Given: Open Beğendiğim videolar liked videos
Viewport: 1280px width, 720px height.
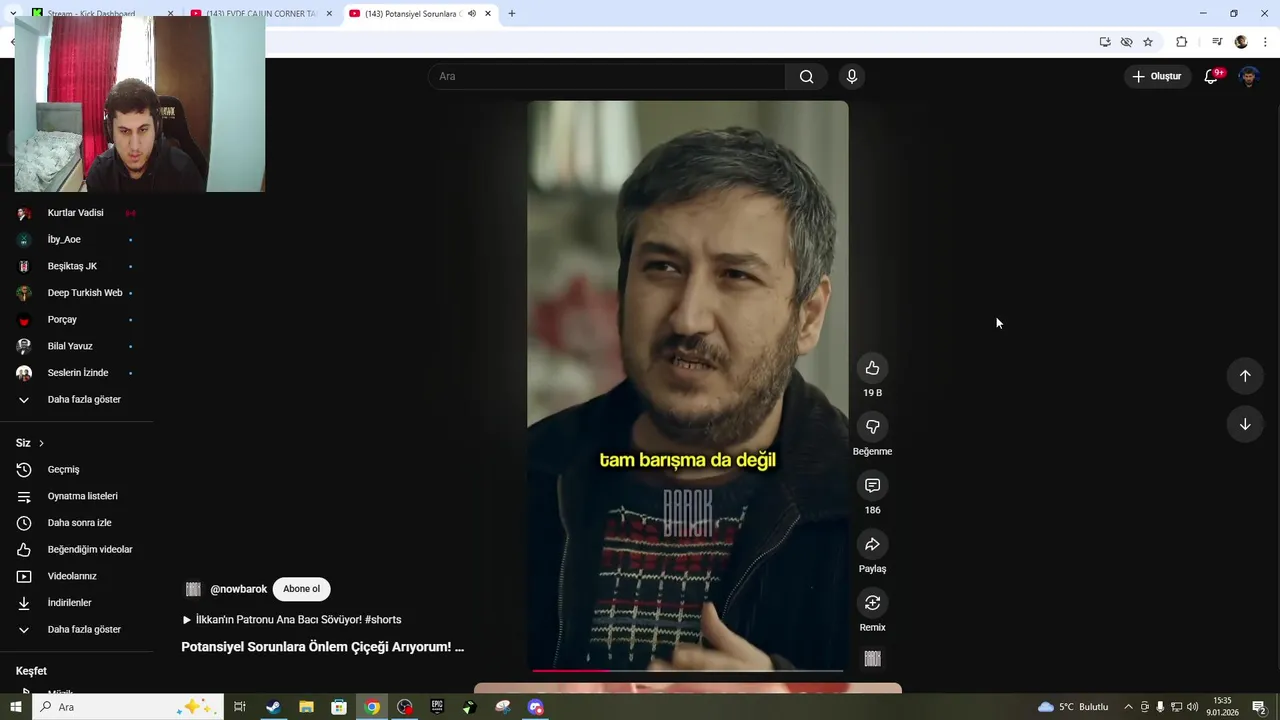Looking at the screenshot, I should click(76, 550).
